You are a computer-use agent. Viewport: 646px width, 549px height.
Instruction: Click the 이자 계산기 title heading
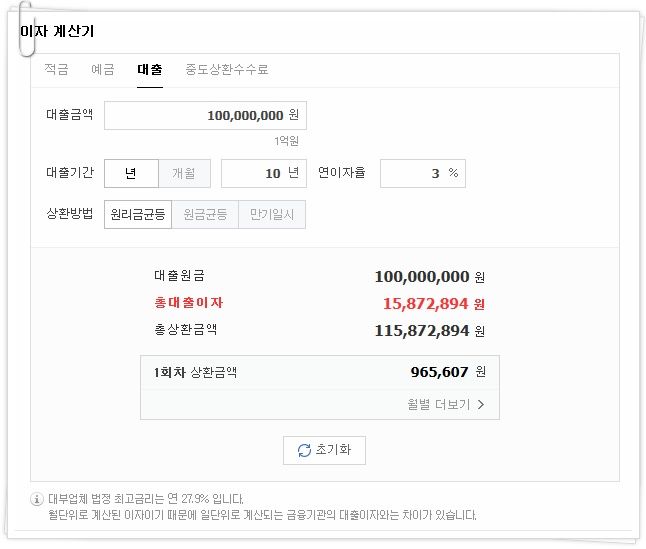(57, 31)
